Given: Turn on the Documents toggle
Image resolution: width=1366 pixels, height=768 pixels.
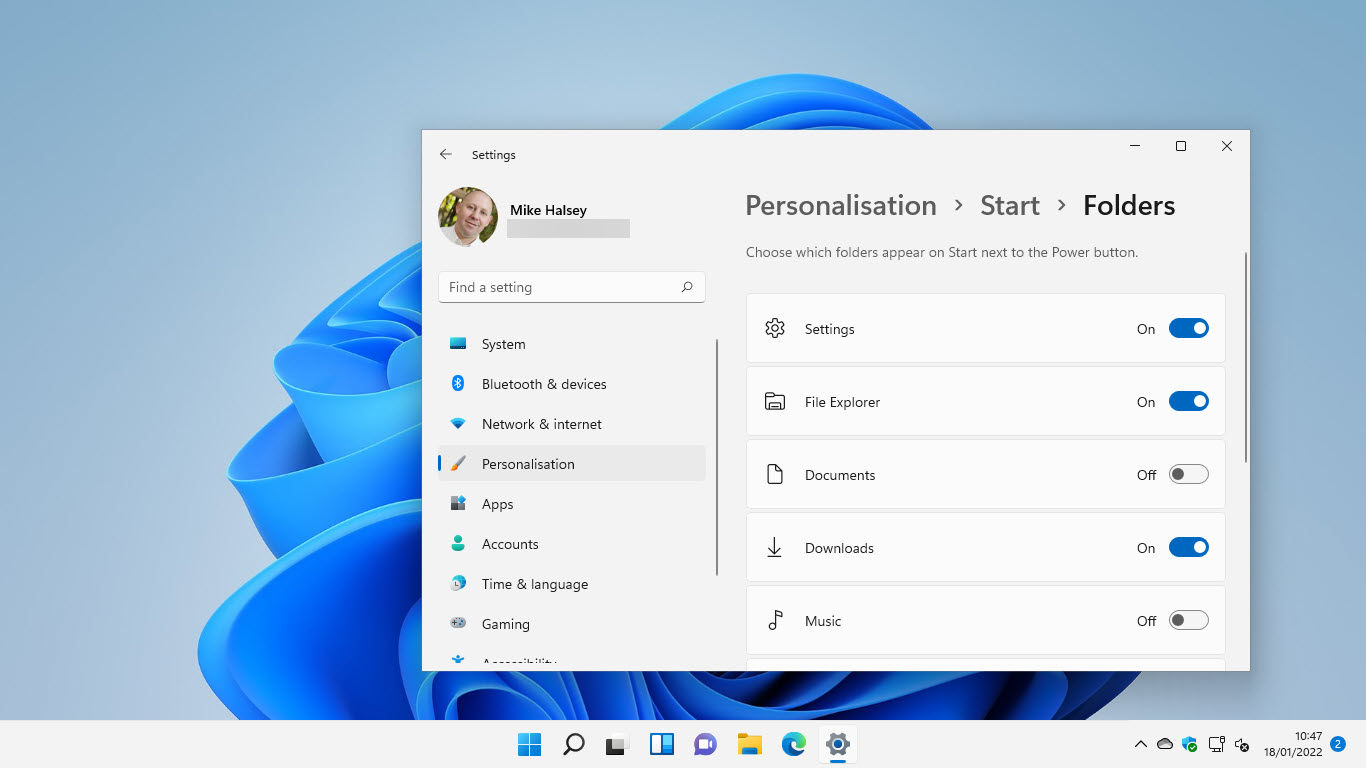Looking at the screenshot, I should [1189, 474].
